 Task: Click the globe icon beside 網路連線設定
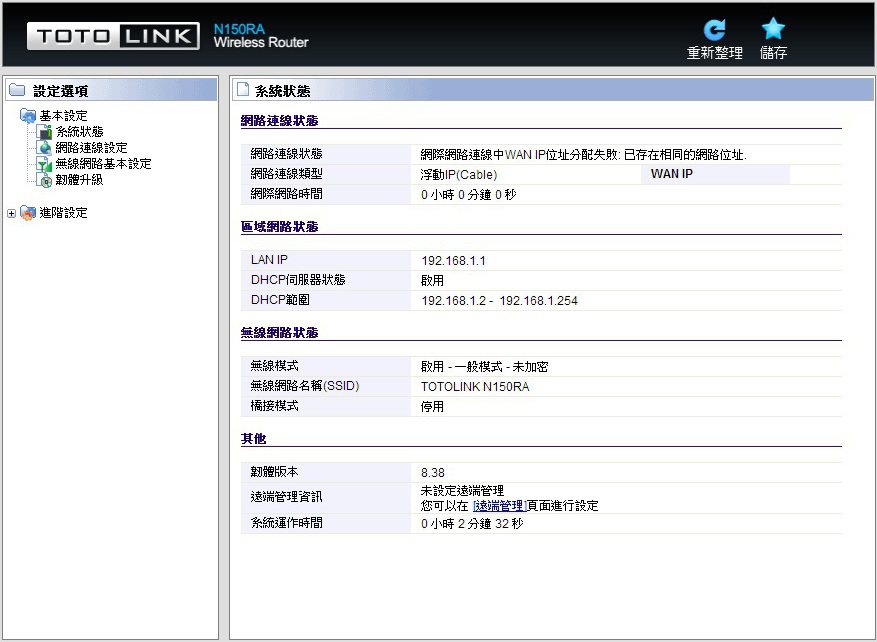click(x=44, y=148)
